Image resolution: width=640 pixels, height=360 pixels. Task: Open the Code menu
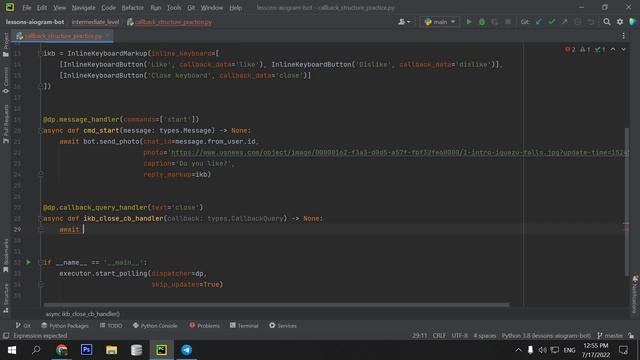[108, 8]
